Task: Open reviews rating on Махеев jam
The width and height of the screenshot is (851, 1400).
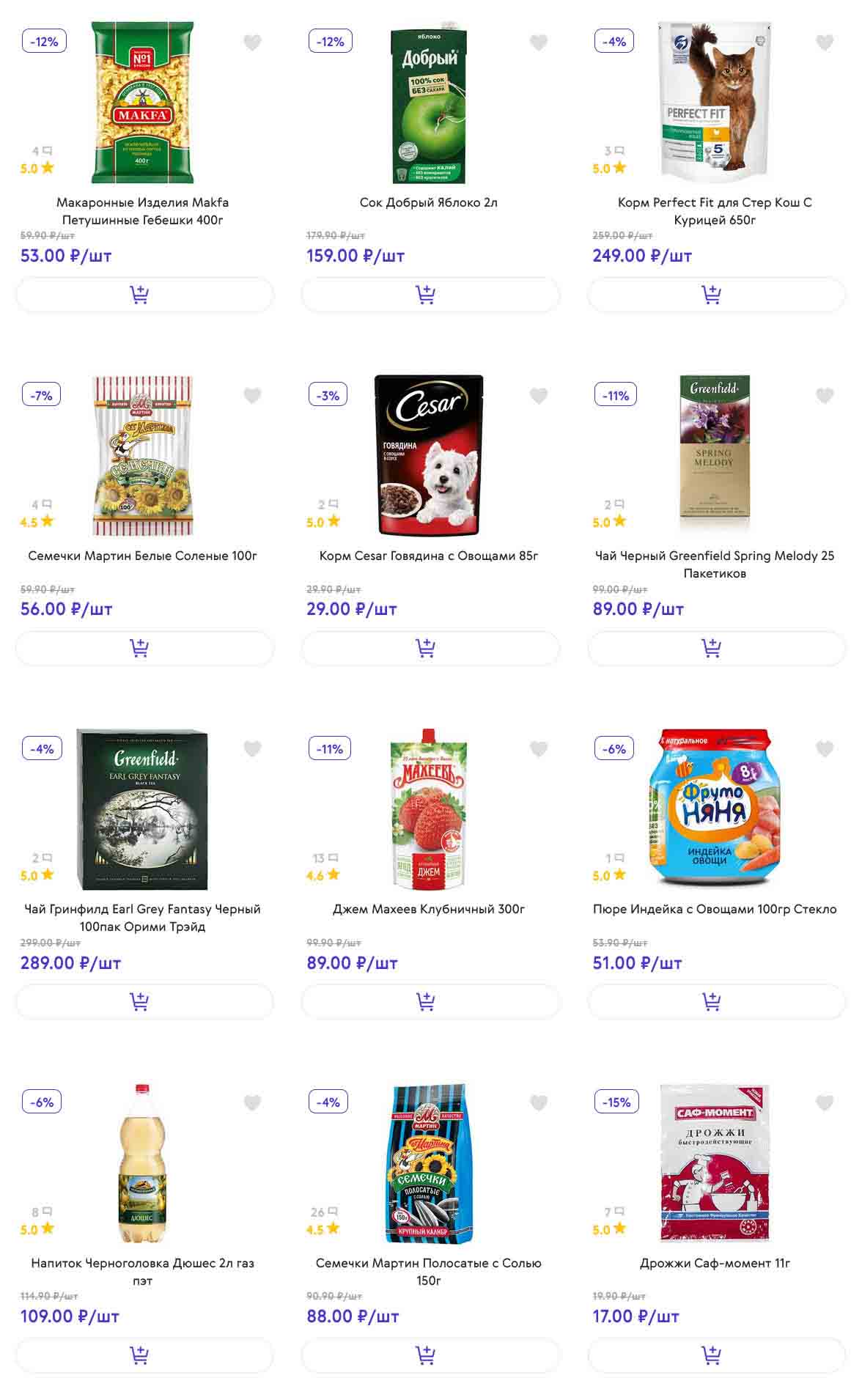Action: [x=323, y=866]
